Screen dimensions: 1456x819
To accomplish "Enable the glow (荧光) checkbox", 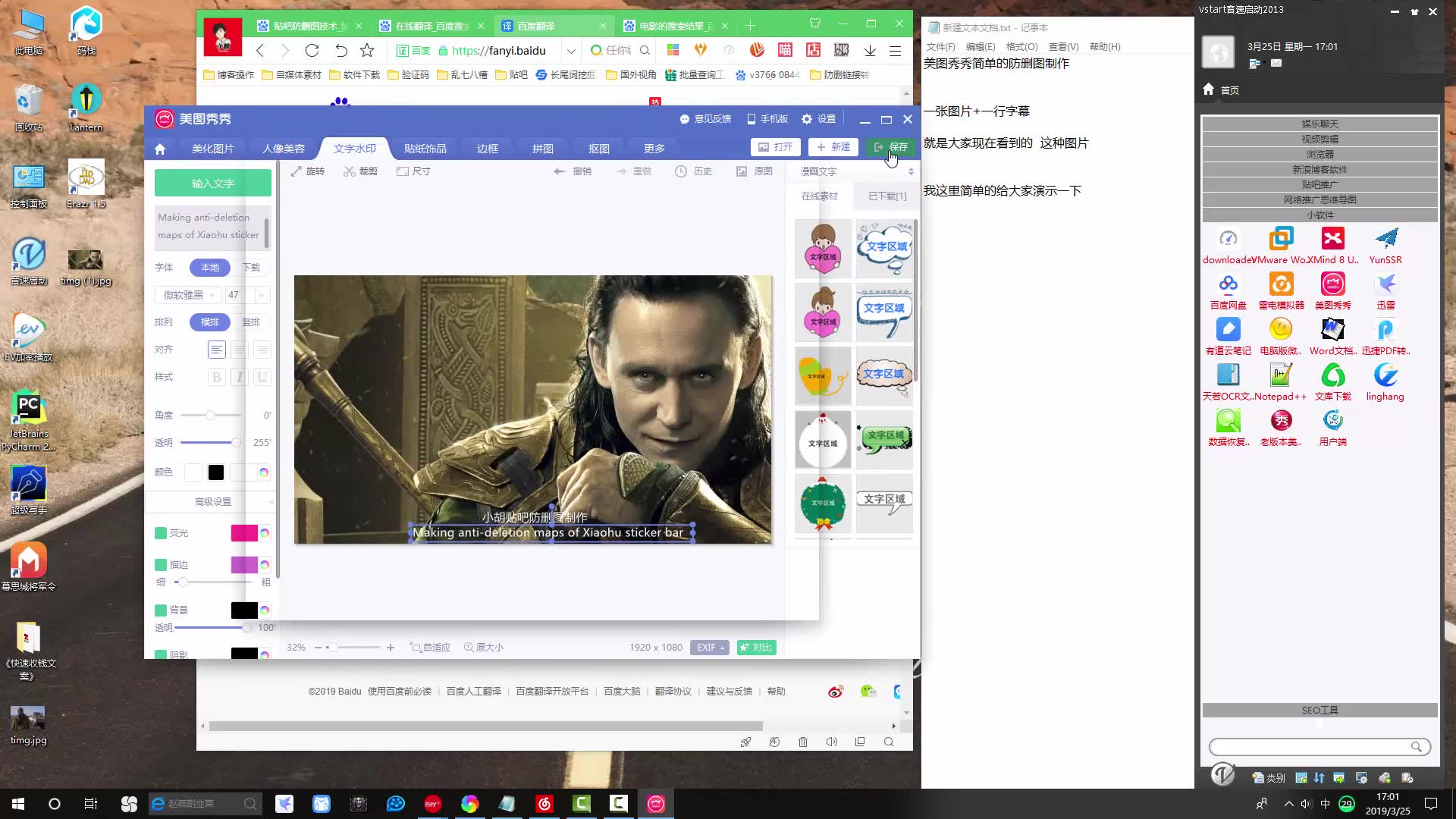I will 161,533.
